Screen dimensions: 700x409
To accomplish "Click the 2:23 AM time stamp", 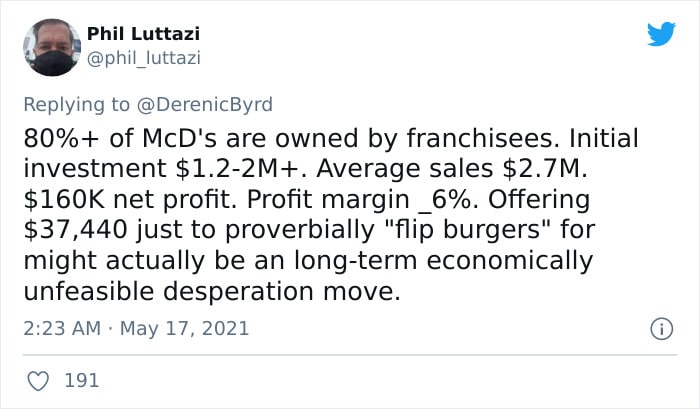I will [62, 329].
